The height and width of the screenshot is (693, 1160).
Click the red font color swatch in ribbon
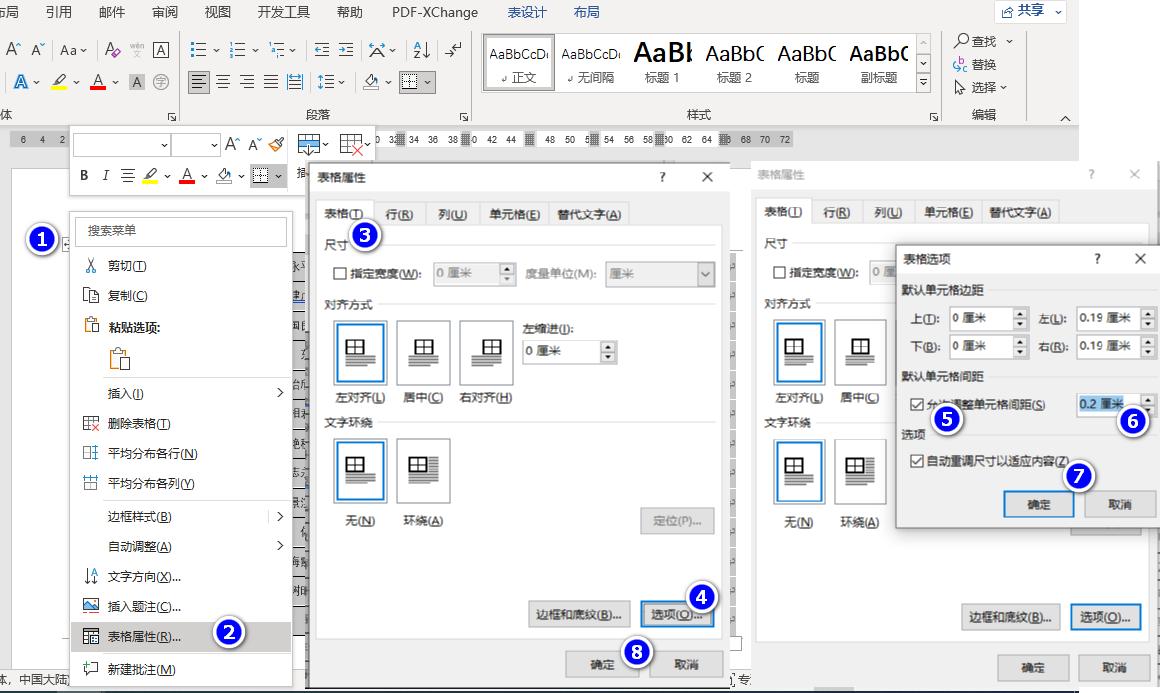tap(97, 82)
